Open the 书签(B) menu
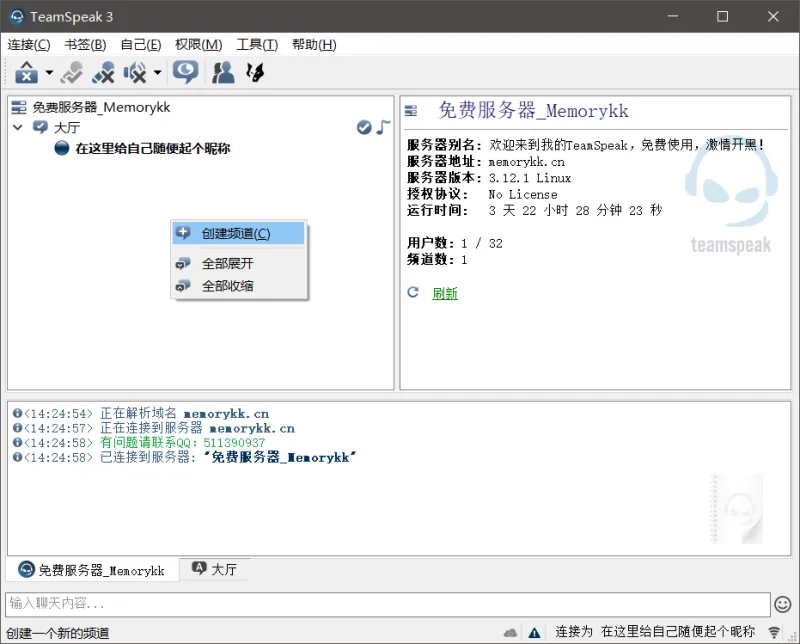Viewport: 800px width, 644px height. (85, 45)
